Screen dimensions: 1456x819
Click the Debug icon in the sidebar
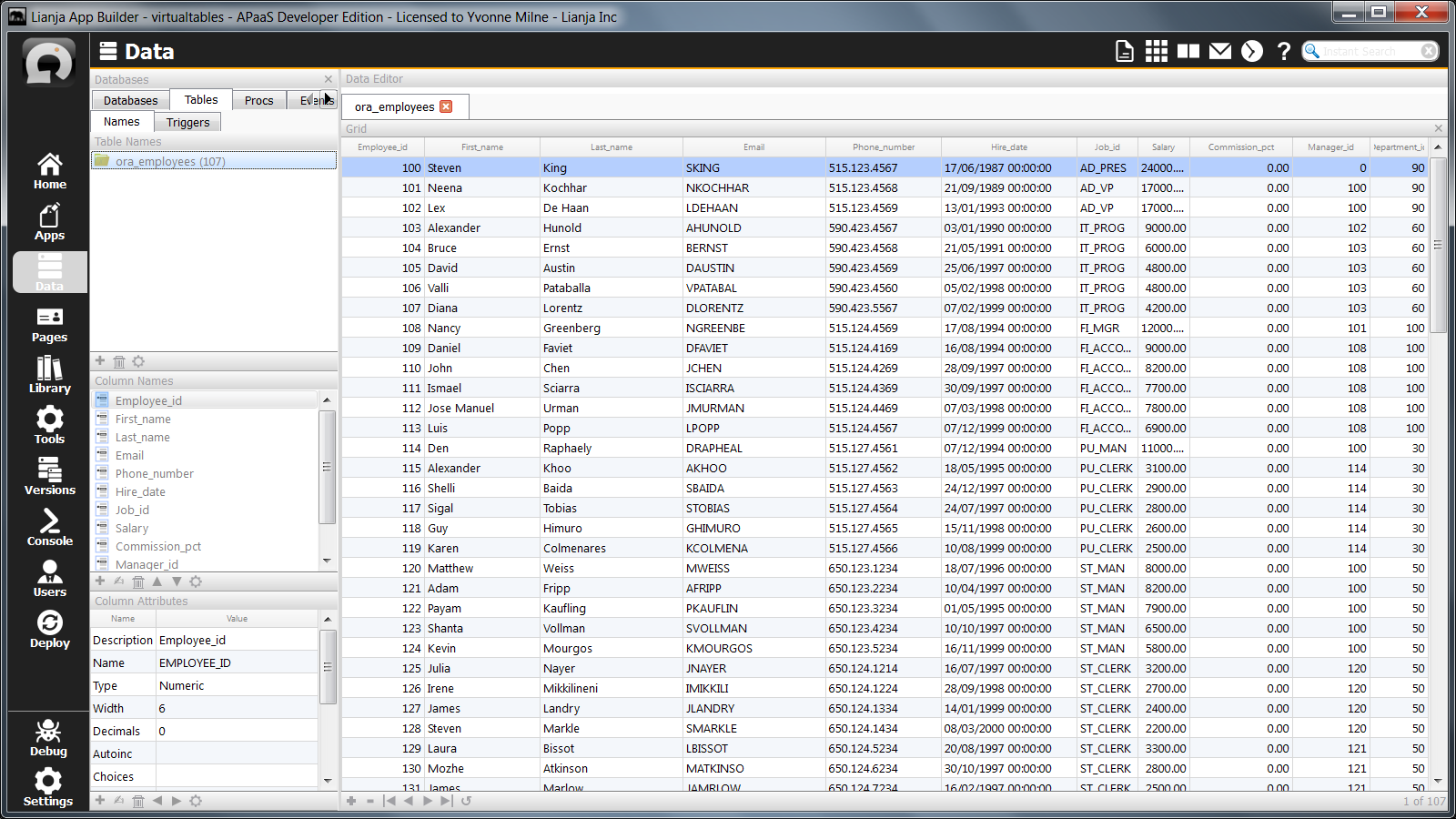48,738
